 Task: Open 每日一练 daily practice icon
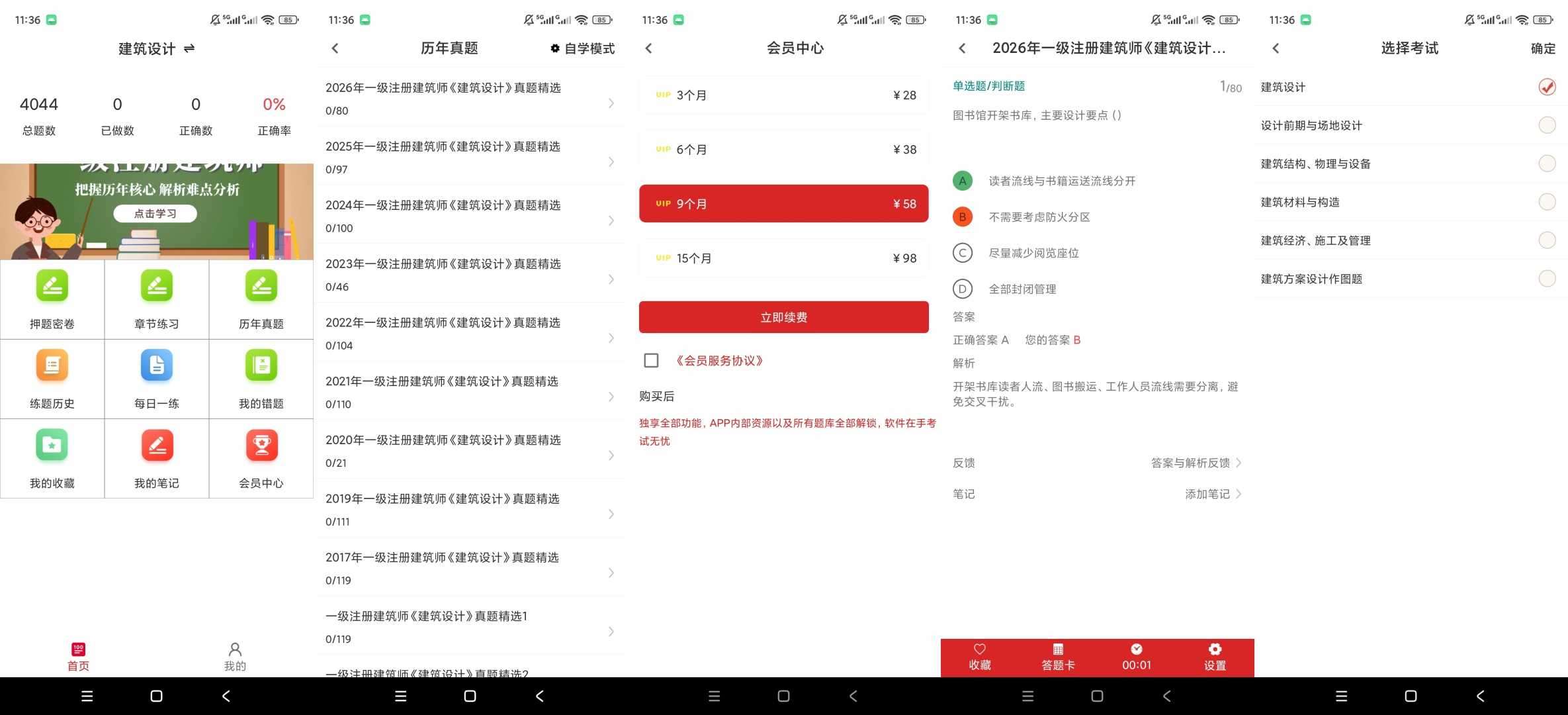157,365
